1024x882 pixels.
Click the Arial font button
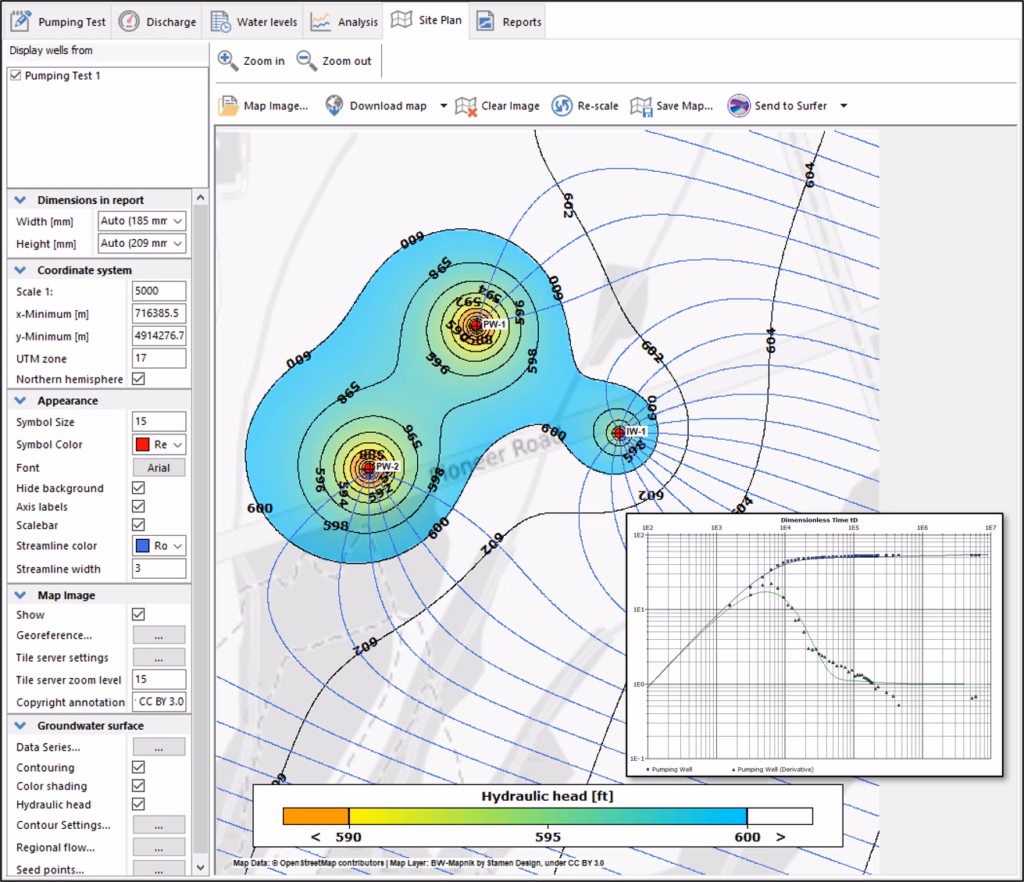coord(159,467)
